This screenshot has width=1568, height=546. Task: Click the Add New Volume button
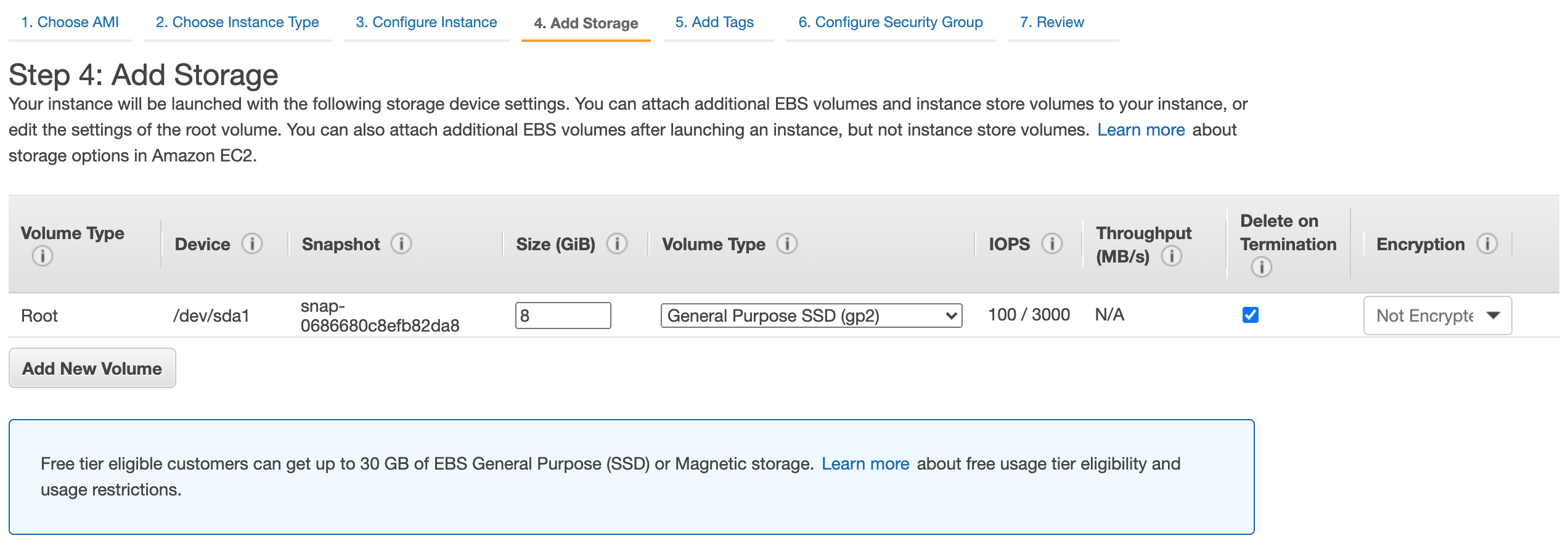[x=92, y=369]
